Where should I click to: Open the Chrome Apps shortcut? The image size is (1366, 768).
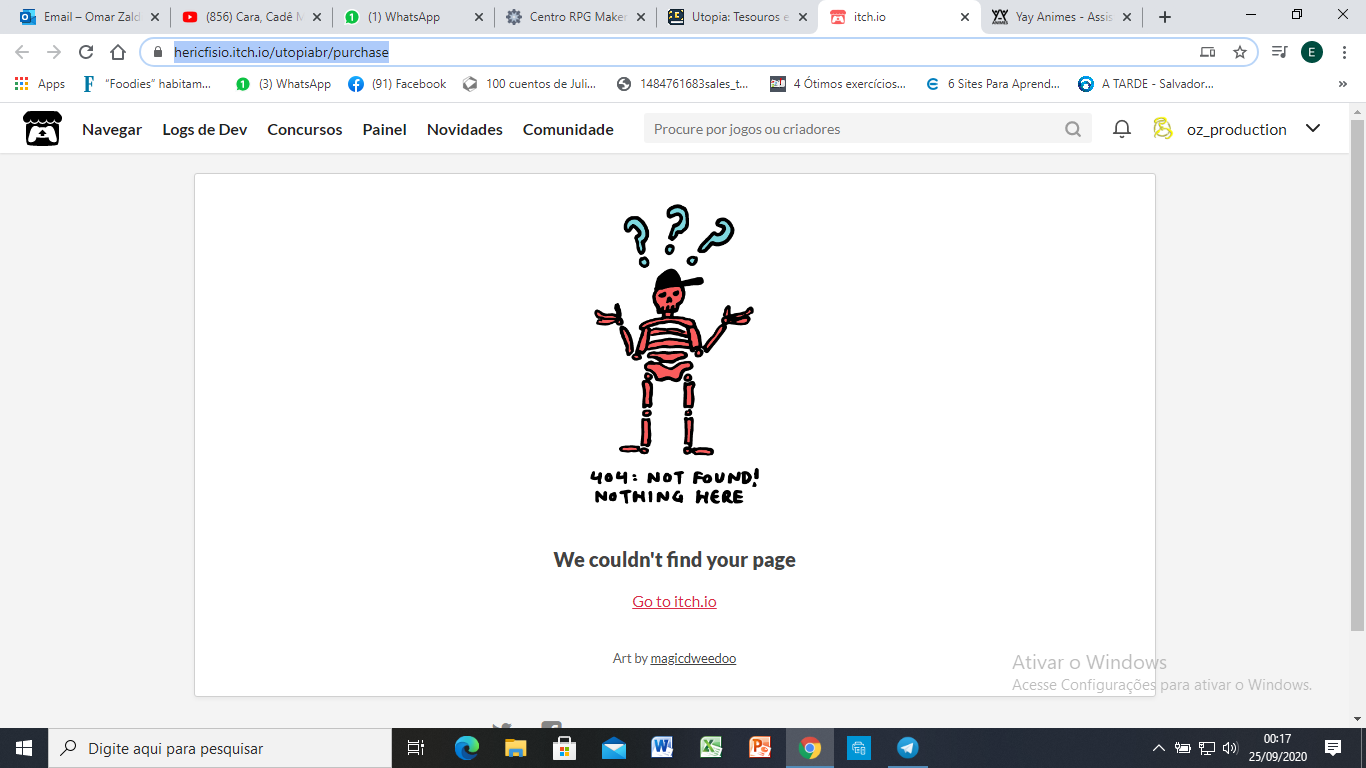pos(40,84)
